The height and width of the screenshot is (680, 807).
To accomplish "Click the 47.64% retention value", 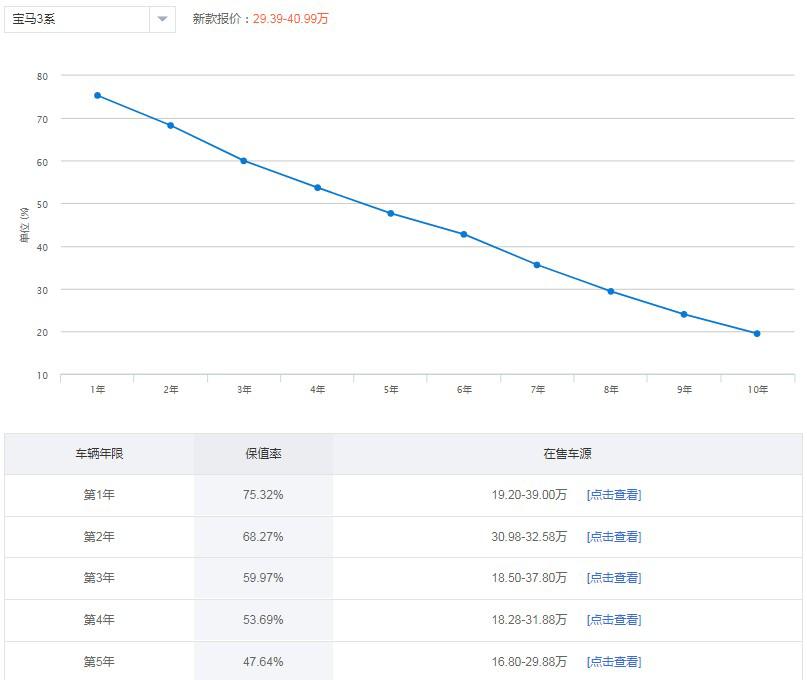I will pos(263,661).
